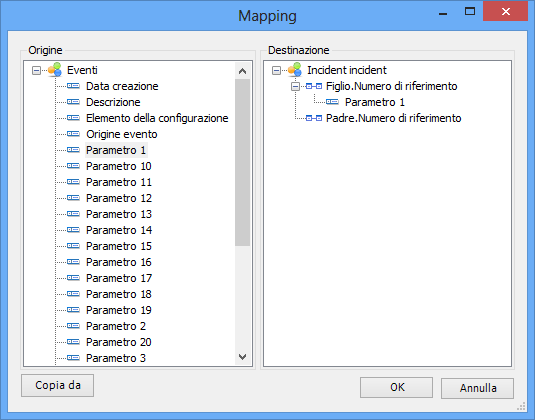Screen dimensions: 535x420
Task: Click the origin list scroll down arrow
Action: 243,357
